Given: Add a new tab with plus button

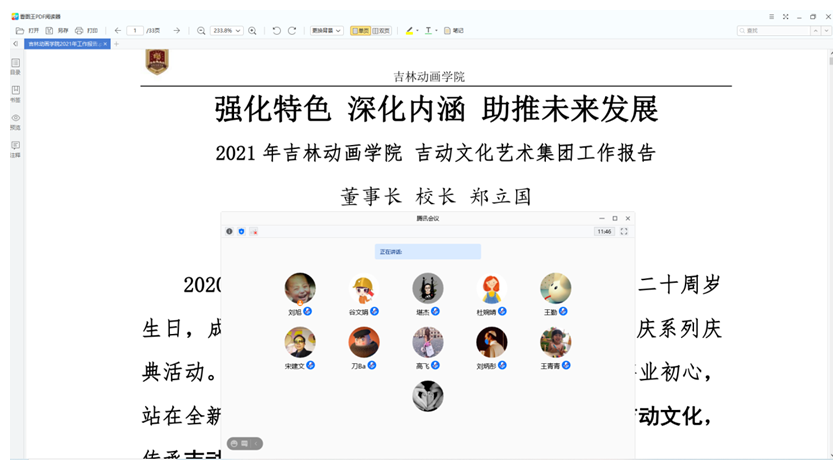Looking at the screenshot, I should click(x=117, y=44).
